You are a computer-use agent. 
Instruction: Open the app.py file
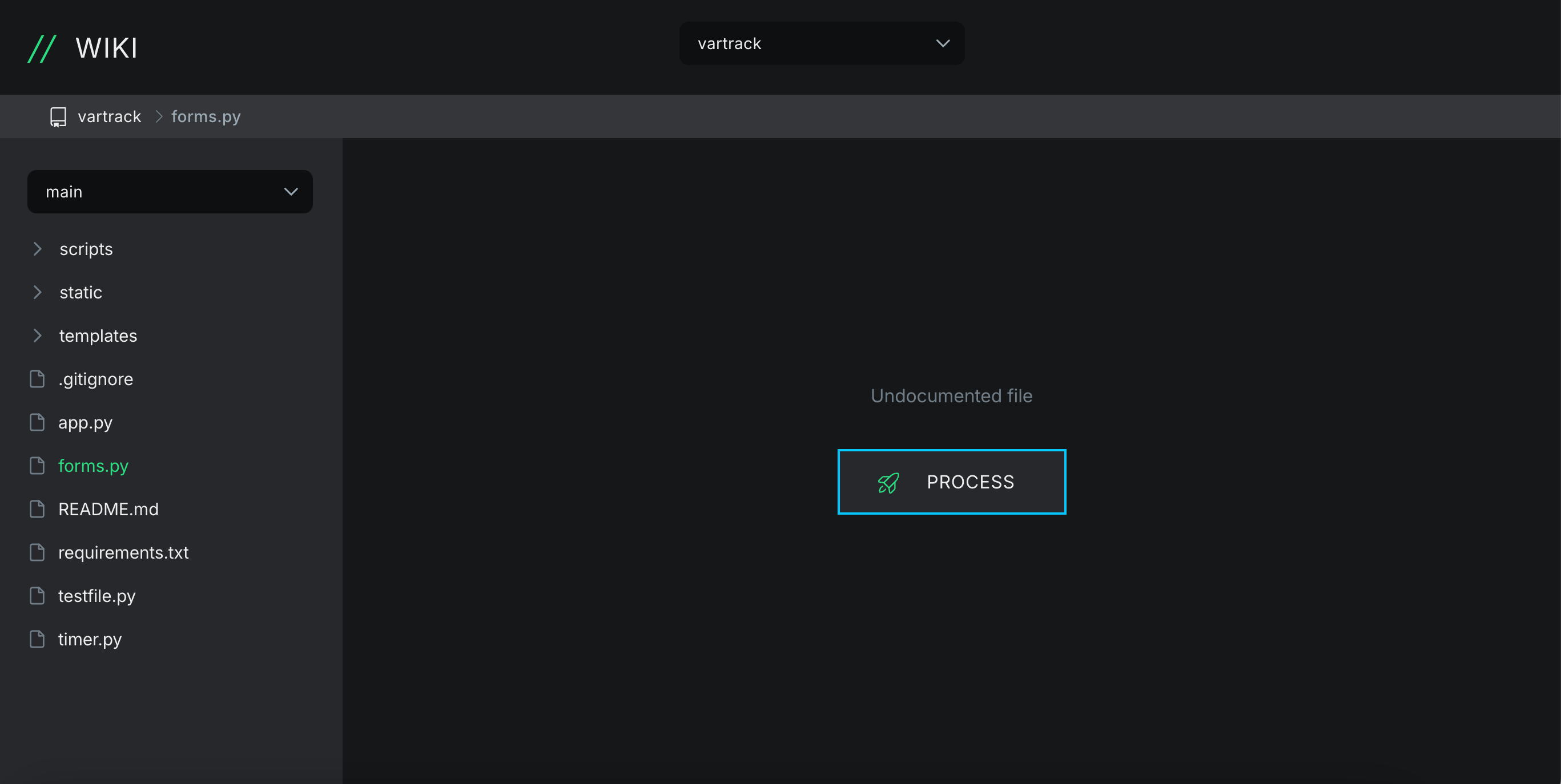click(x=86, y=423)
